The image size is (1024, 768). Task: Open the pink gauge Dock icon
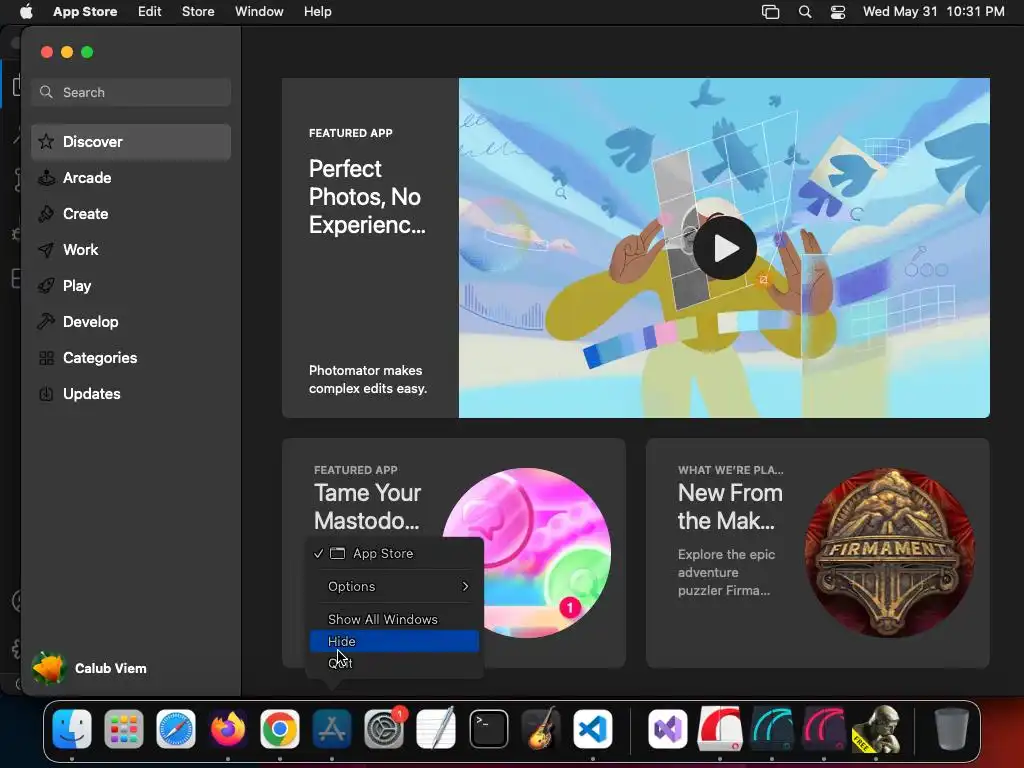coord(824,728)
